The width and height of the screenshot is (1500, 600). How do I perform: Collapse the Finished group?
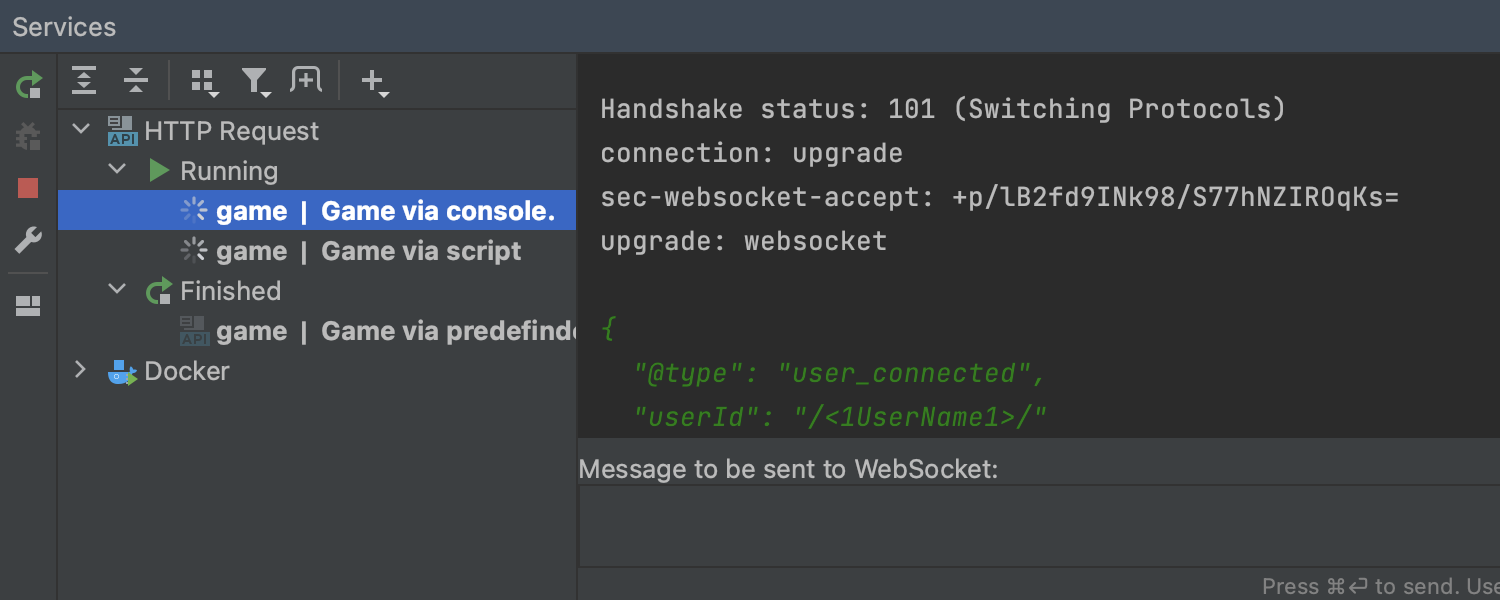pos(118,290)
